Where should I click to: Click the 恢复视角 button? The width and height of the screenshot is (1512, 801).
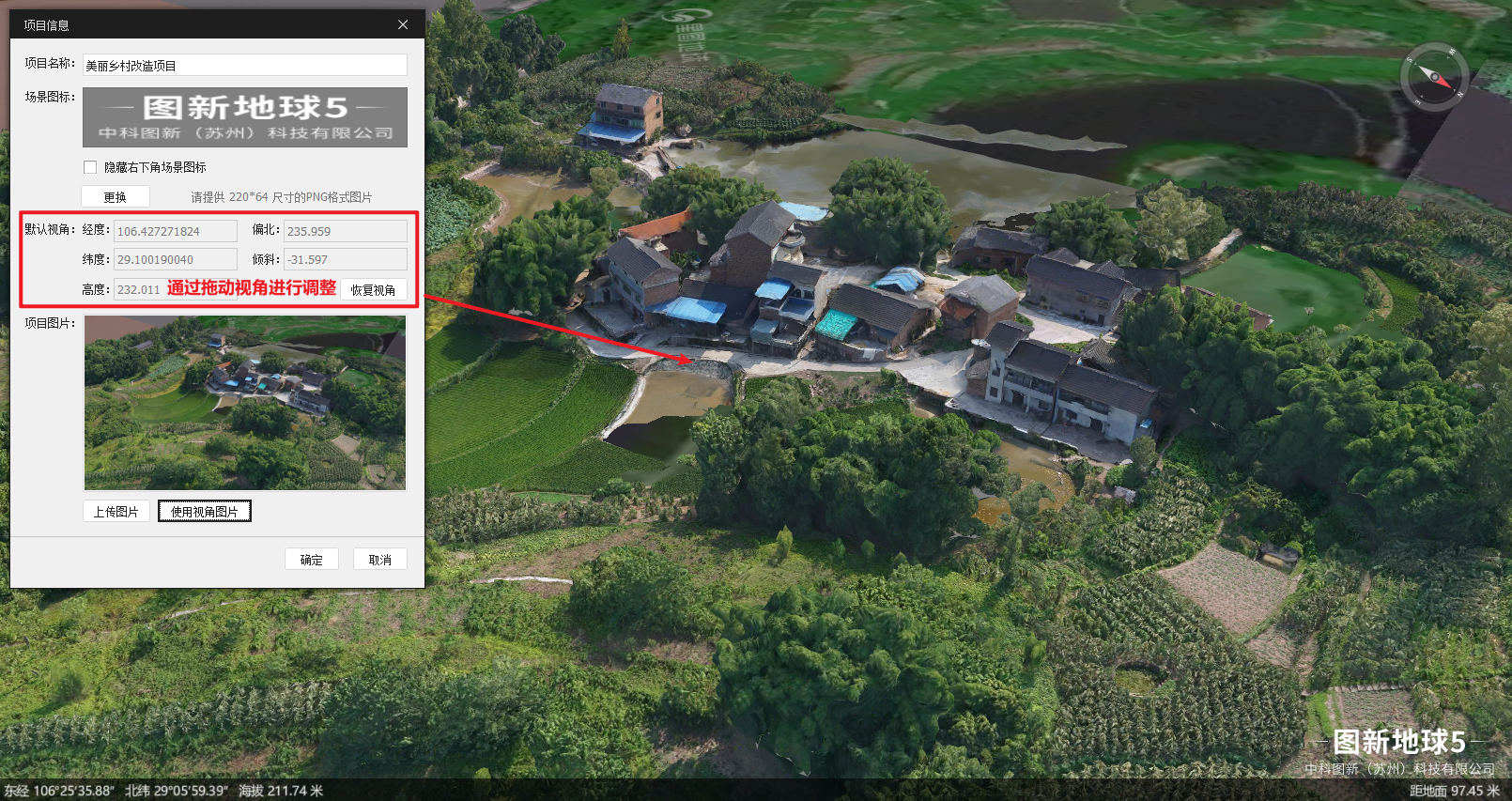[373, 289]
